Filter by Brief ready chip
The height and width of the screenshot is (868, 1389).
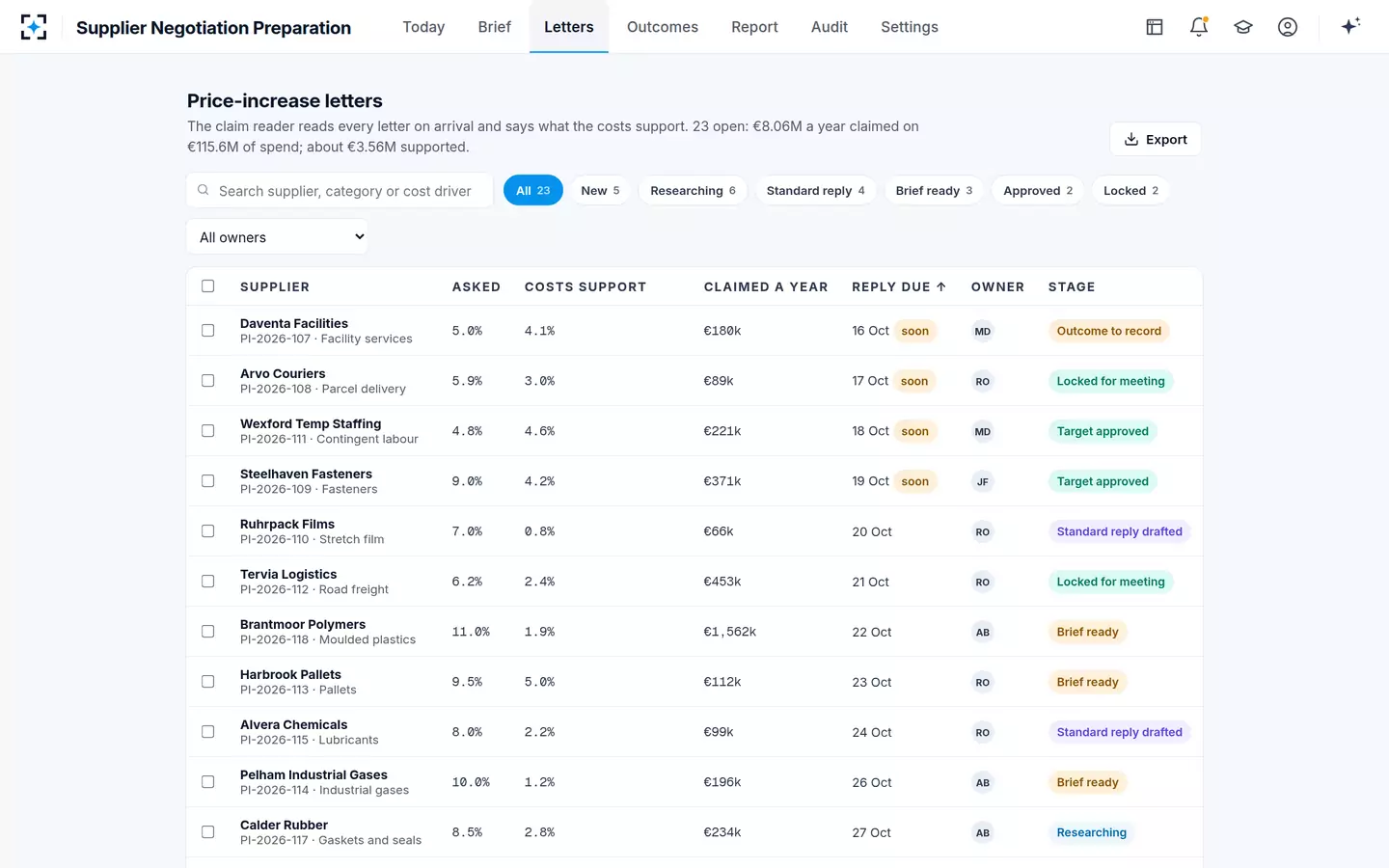(x=934, y=190)
